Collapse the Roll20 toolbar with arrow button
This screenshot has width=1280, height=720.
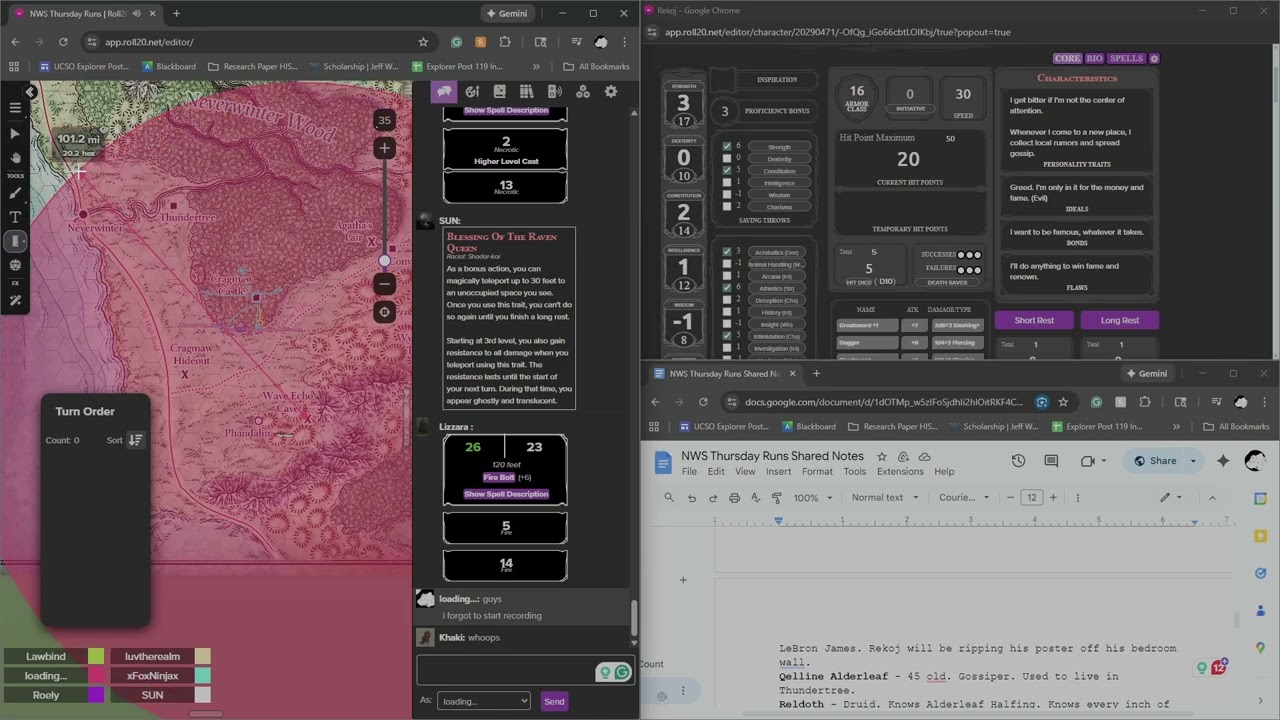pos(30,92)
